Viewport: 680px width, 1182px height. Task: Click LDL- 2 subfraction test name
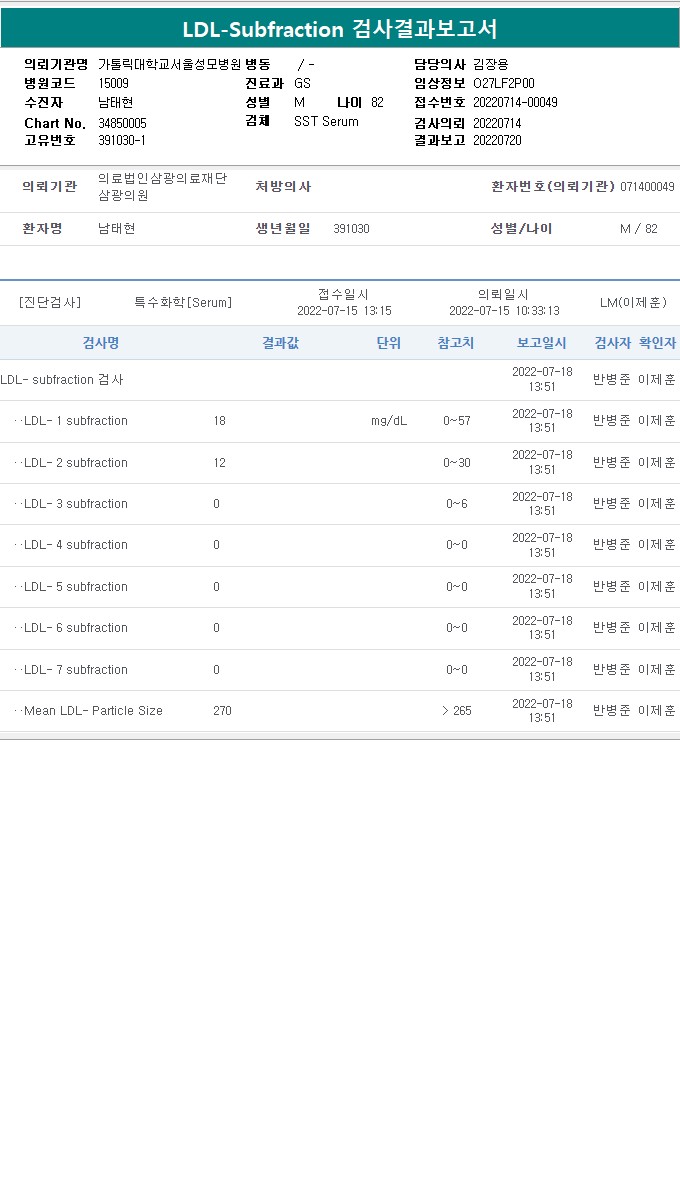point(76,463)
